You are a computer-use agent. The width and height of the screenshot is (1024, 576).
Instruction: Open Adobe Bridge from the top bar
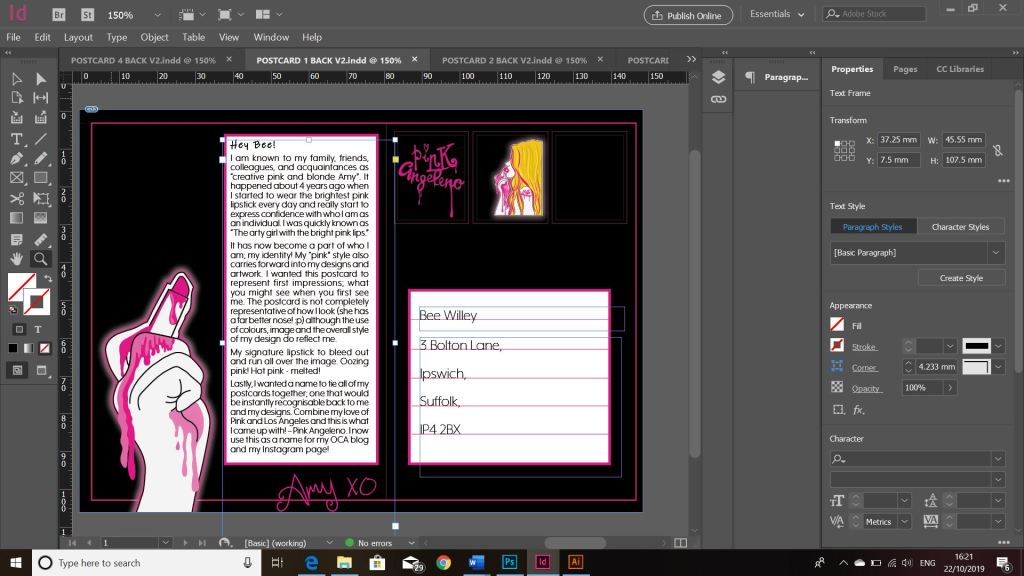click(59, 15)
